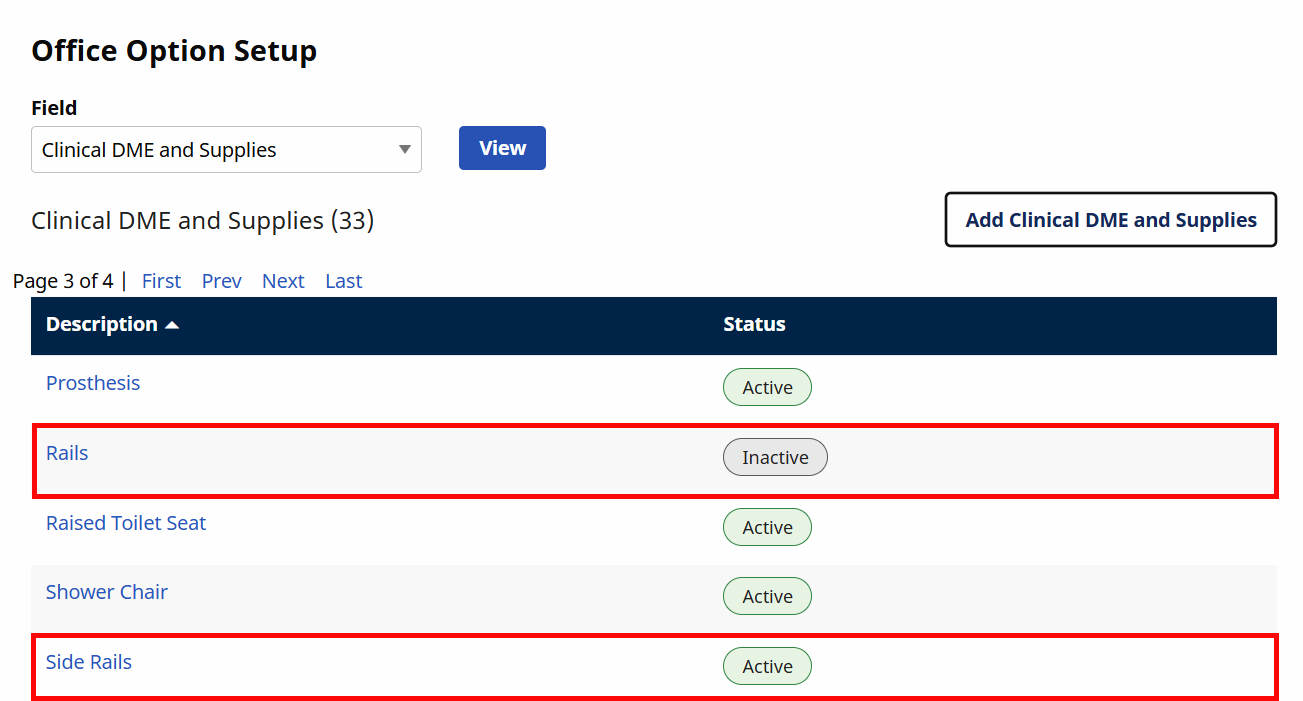
Task: Open the Shower Chair record
Action: tap(106, 591)
